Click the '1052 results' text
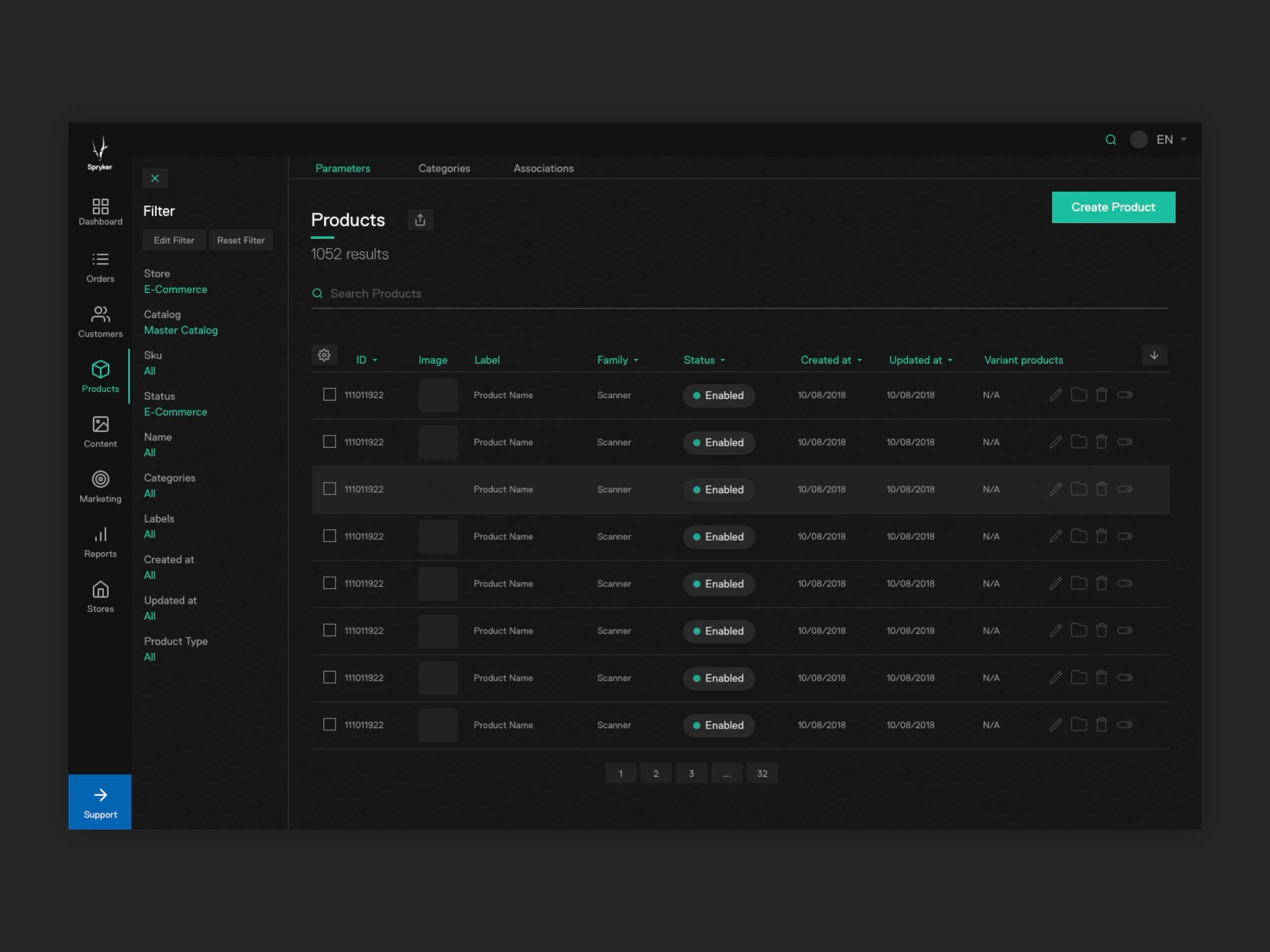 coord(350,254)
